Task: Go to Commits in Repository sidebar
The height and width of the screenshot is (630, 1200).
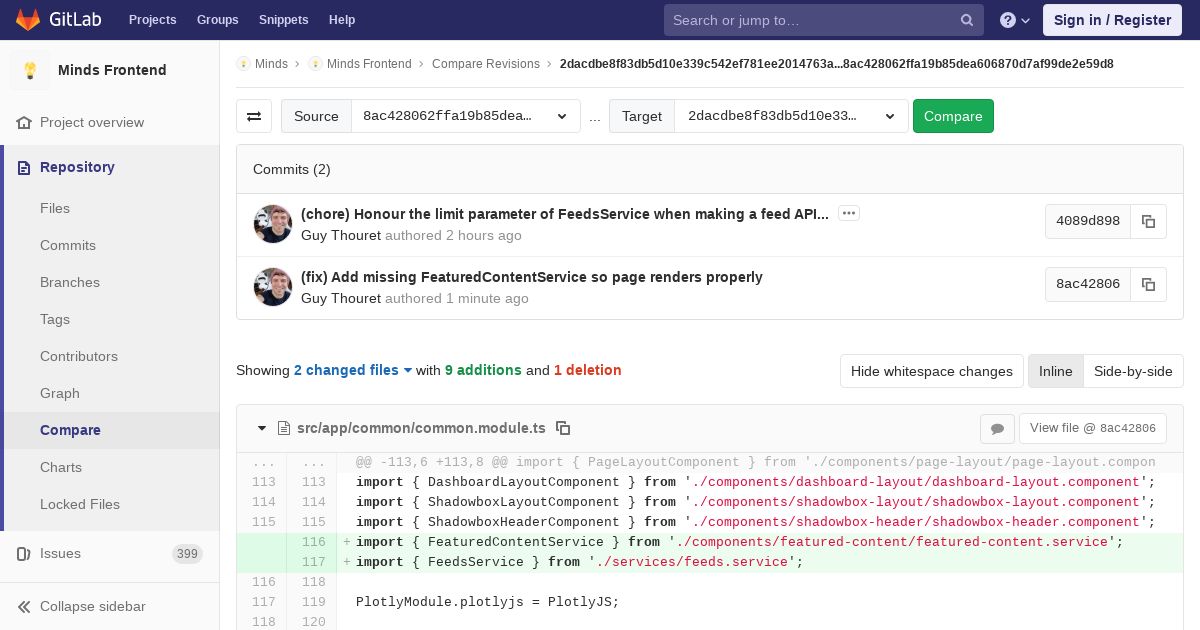Action: pos(68,245)
